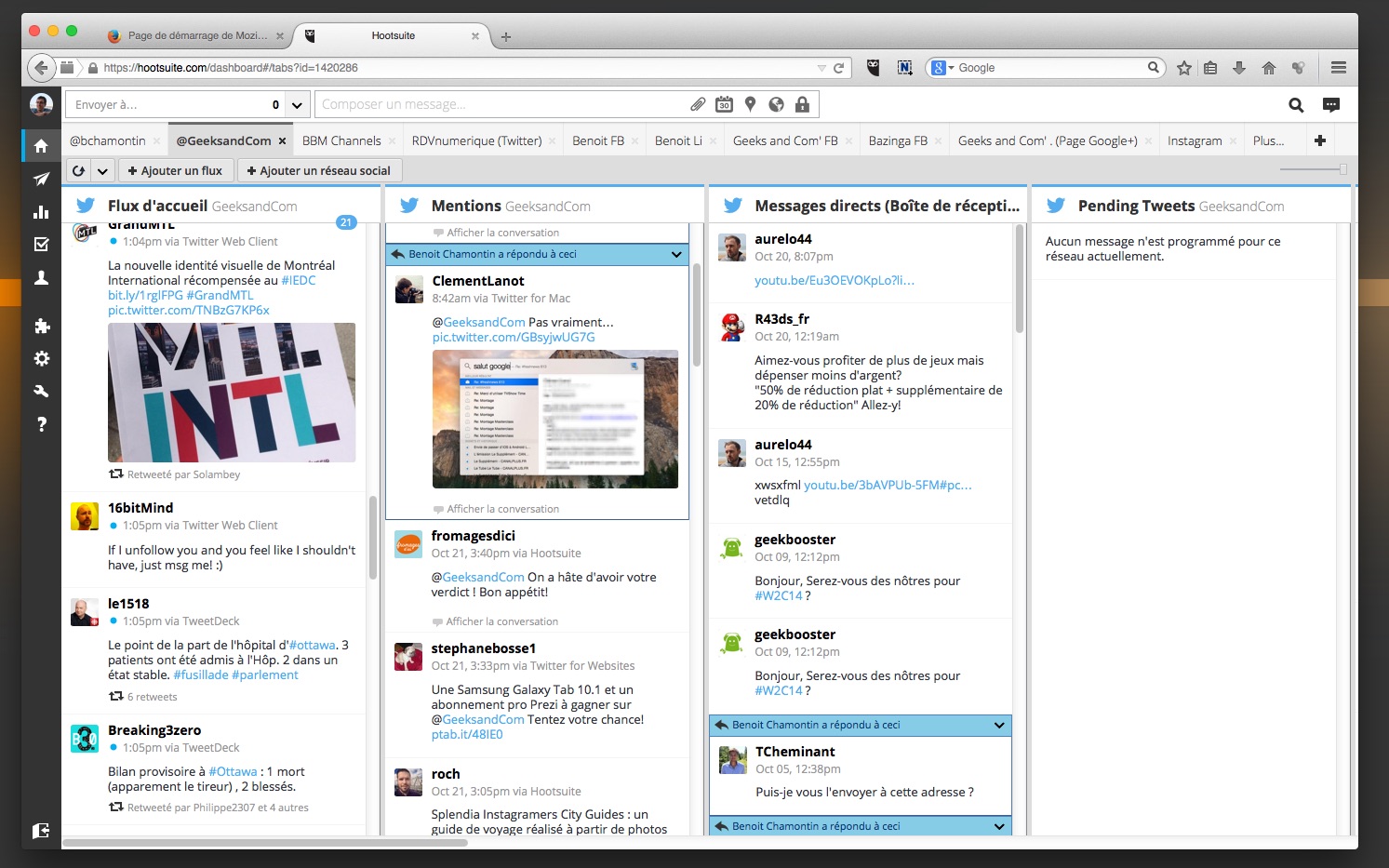The image size is (1389, 868).
Task: Open App Directory puzzle piece icon
Action: pyautogui.click(x=41, y=326)
